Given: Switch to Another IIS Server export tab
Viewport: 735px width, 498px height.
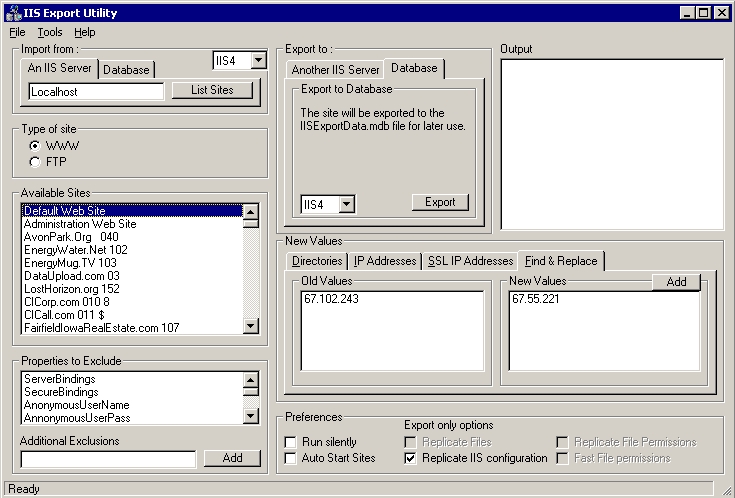Looking at the screenshot, I should [335, 70].
